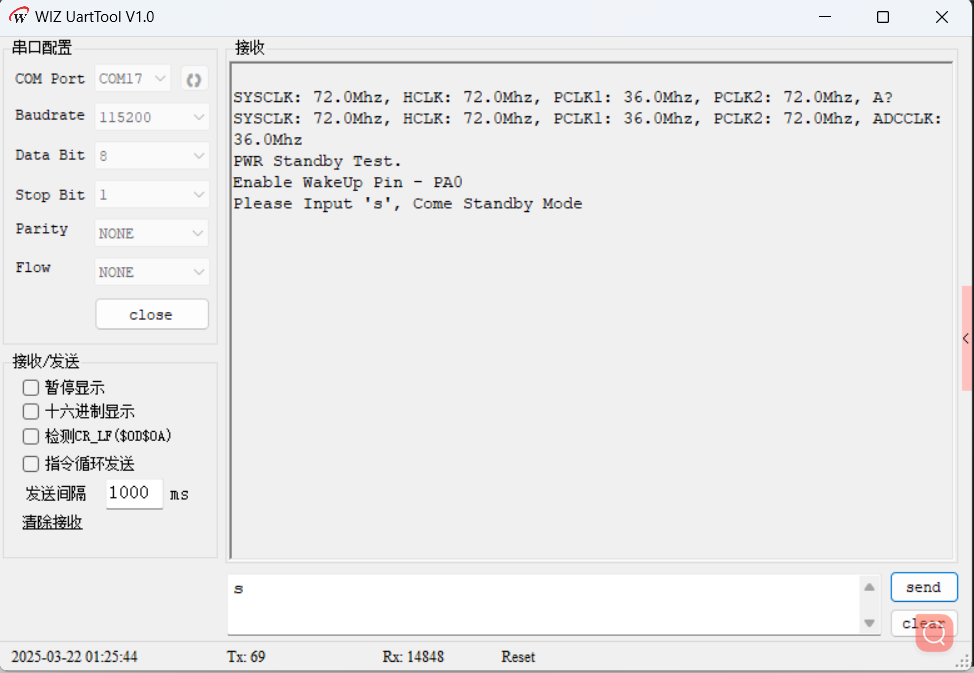This screenshot has width=974, height=673.
Task: Toggle the 十六进制显示 checkbox
Action: (31, 411)
